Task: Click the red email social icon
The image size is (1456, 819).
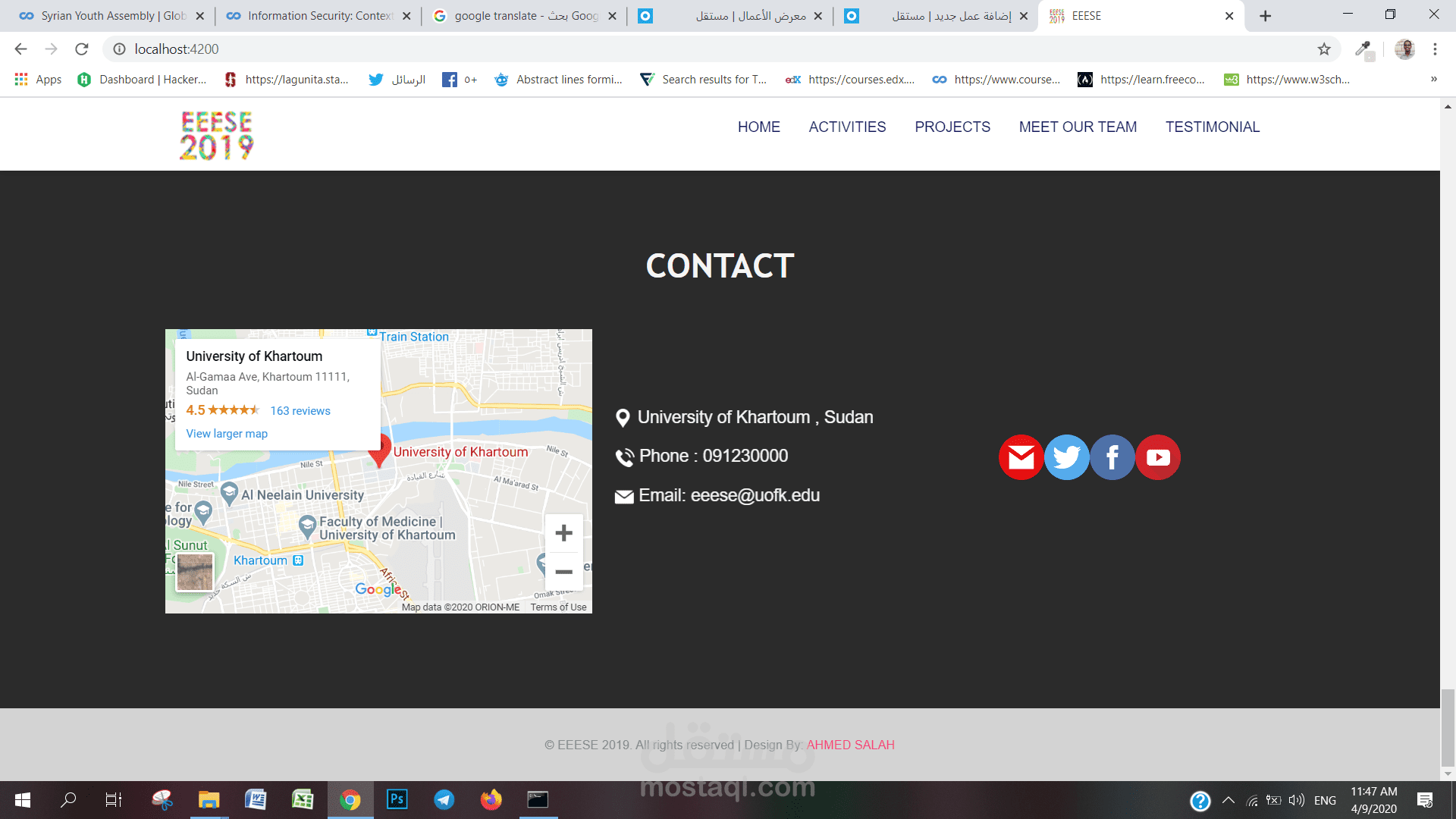Action: (1021, 457)
